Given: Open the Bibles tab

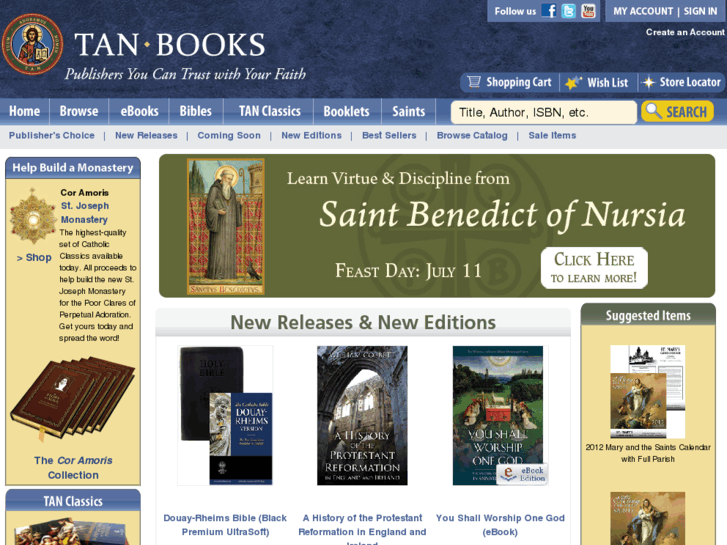Looking at the screenshot, I should [196, 111].
